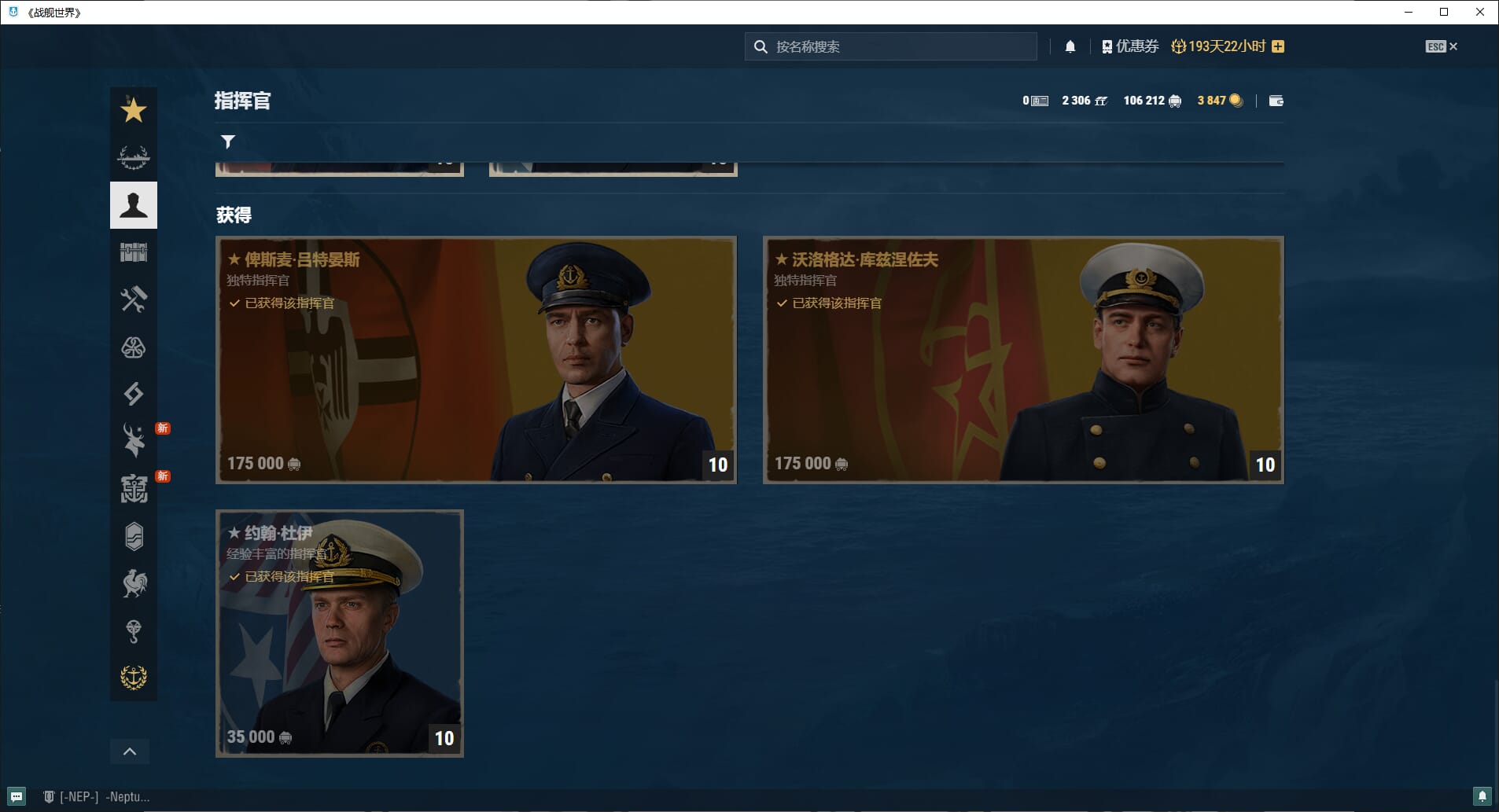The height and width of the screenshot is (812, 1499).
Task: Open the 优惠券 coupons link
Action: pos(1130,46)
